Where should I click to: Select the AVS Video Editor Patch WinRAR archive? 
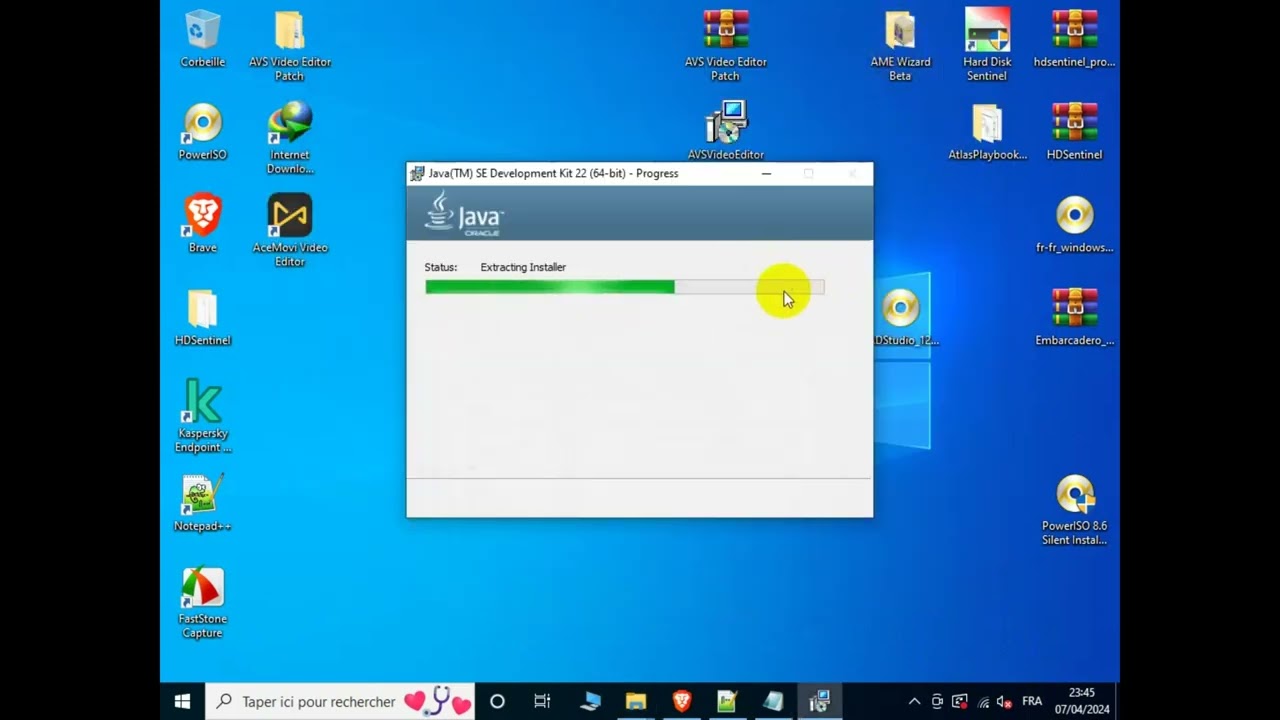tap(726, 46)
